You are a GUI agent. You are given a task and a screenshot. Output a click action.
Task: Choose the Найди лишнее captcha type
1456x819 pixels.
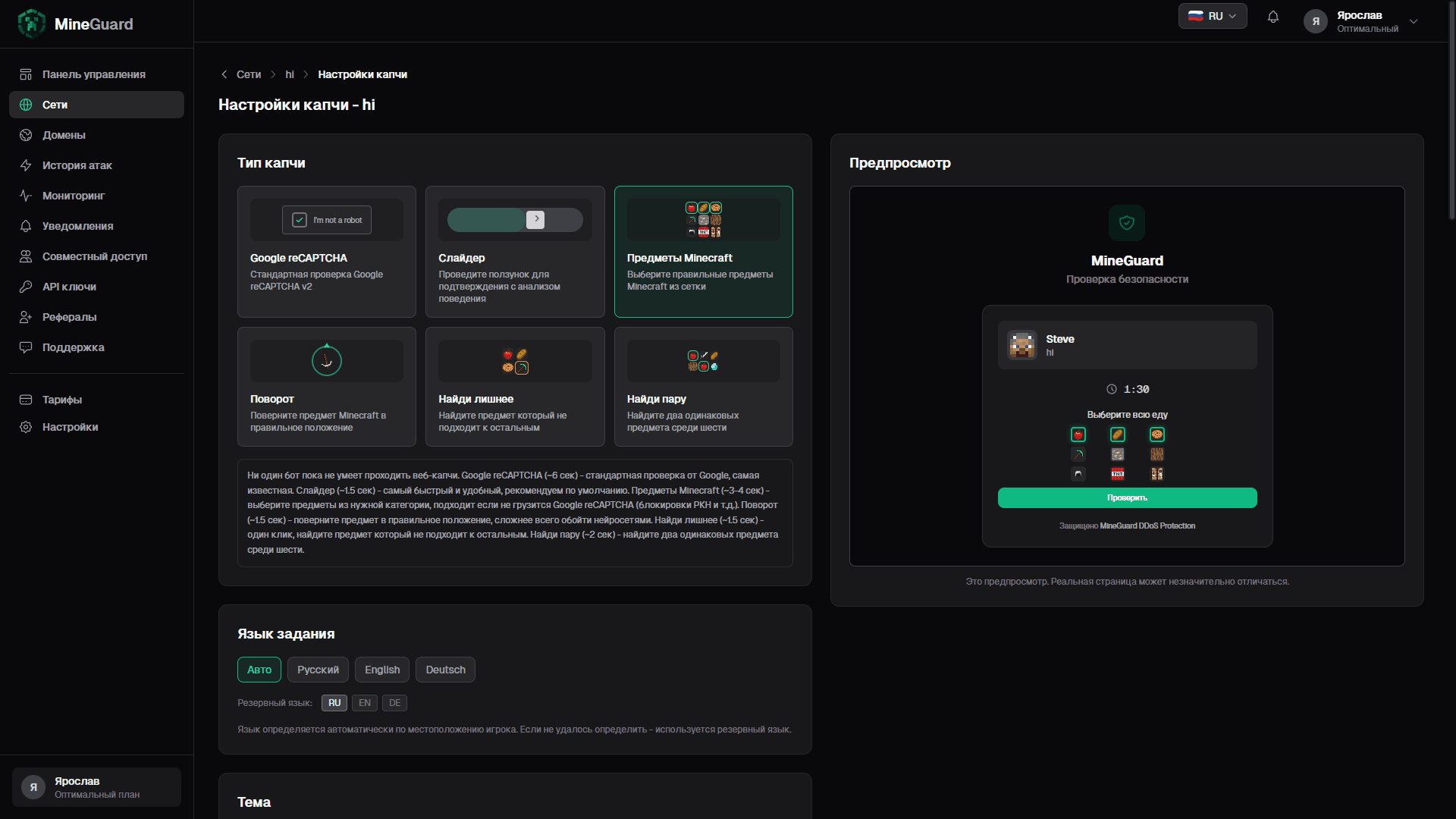pos(515,387)
